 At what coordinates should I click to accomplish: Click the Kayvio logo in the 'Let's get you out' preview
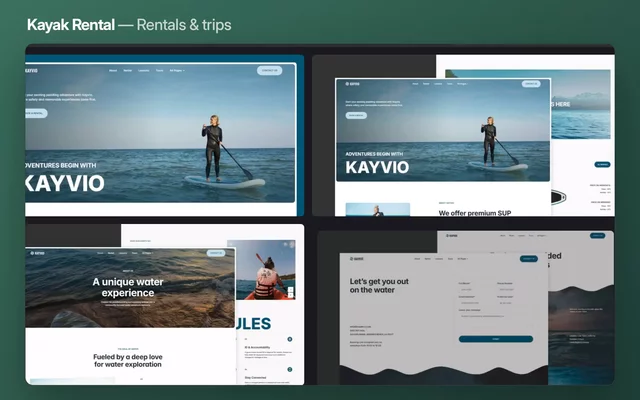pos(357,259)
